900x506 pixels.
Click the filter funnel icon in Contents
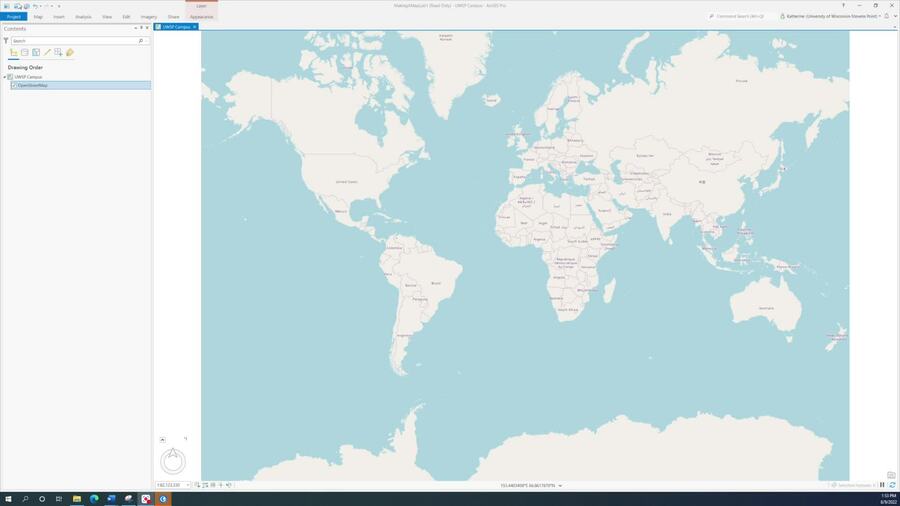click(6, 41)
